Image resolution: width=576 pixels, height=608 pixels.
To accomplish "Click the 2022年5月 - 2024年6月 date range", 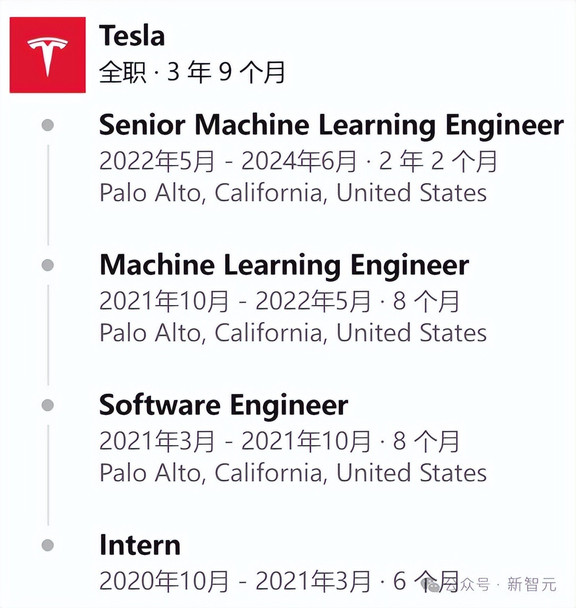I will point(228,161).
